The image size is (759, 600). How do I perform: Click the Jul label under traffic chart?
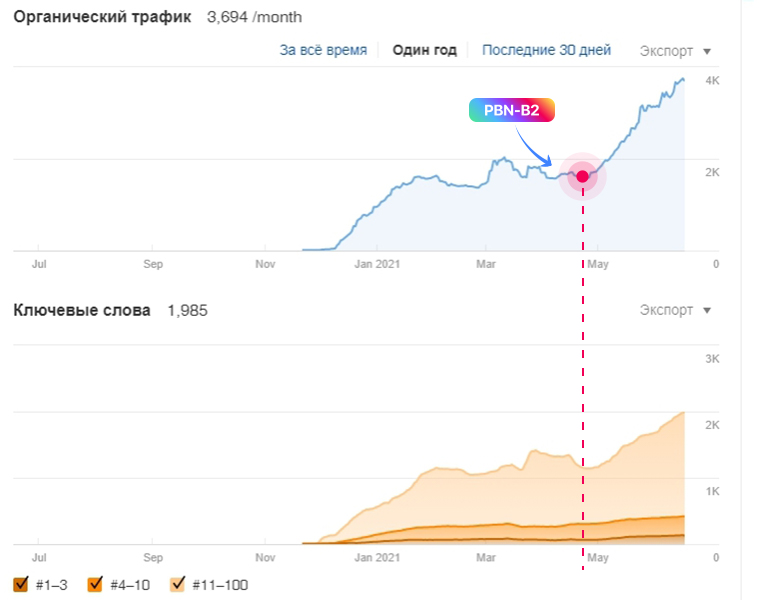40,265
